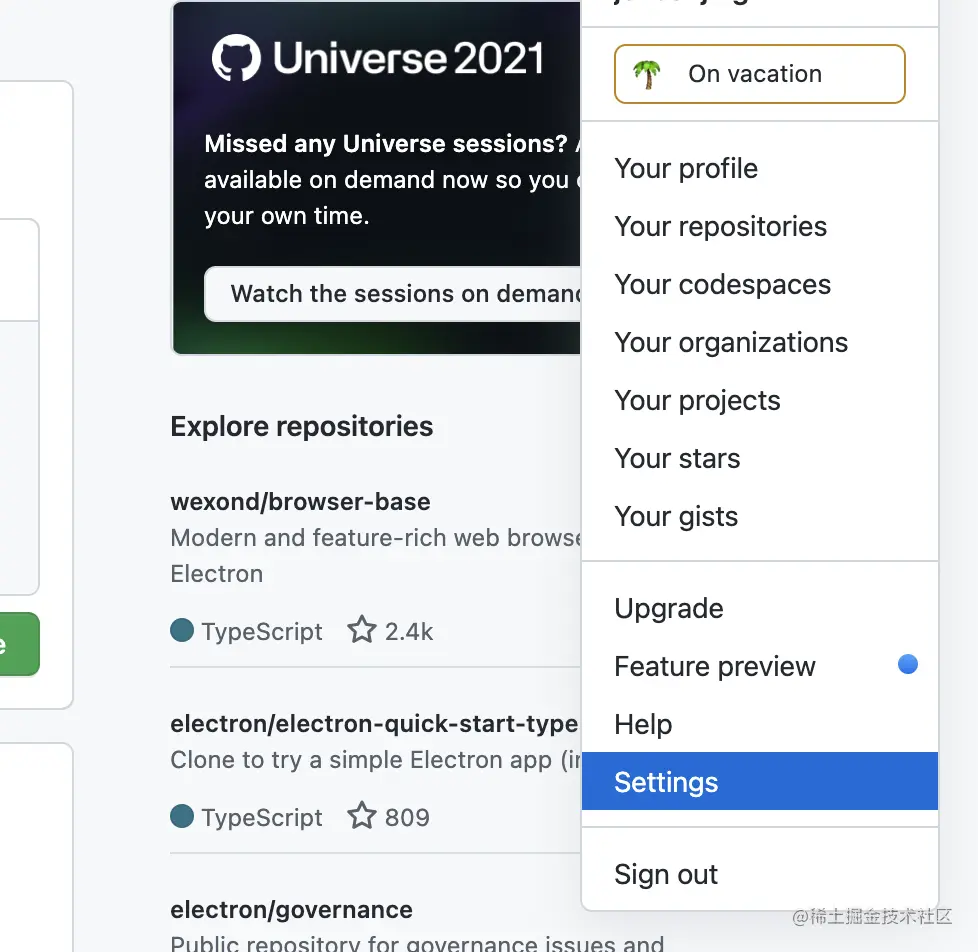Screen dimensions: 978x952
Task: Select Your organizations
Action: pos(731,342)
